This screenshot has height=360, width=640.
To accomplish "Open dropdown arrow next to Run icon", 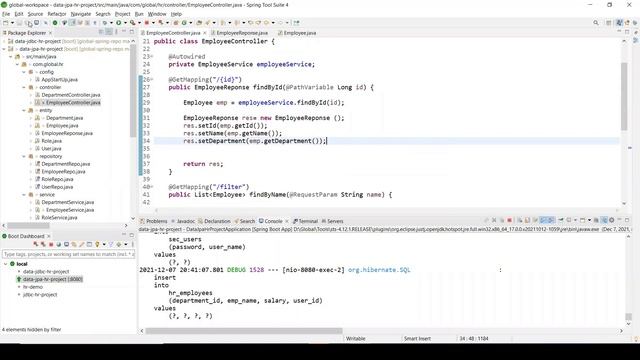I will point(125,23).
